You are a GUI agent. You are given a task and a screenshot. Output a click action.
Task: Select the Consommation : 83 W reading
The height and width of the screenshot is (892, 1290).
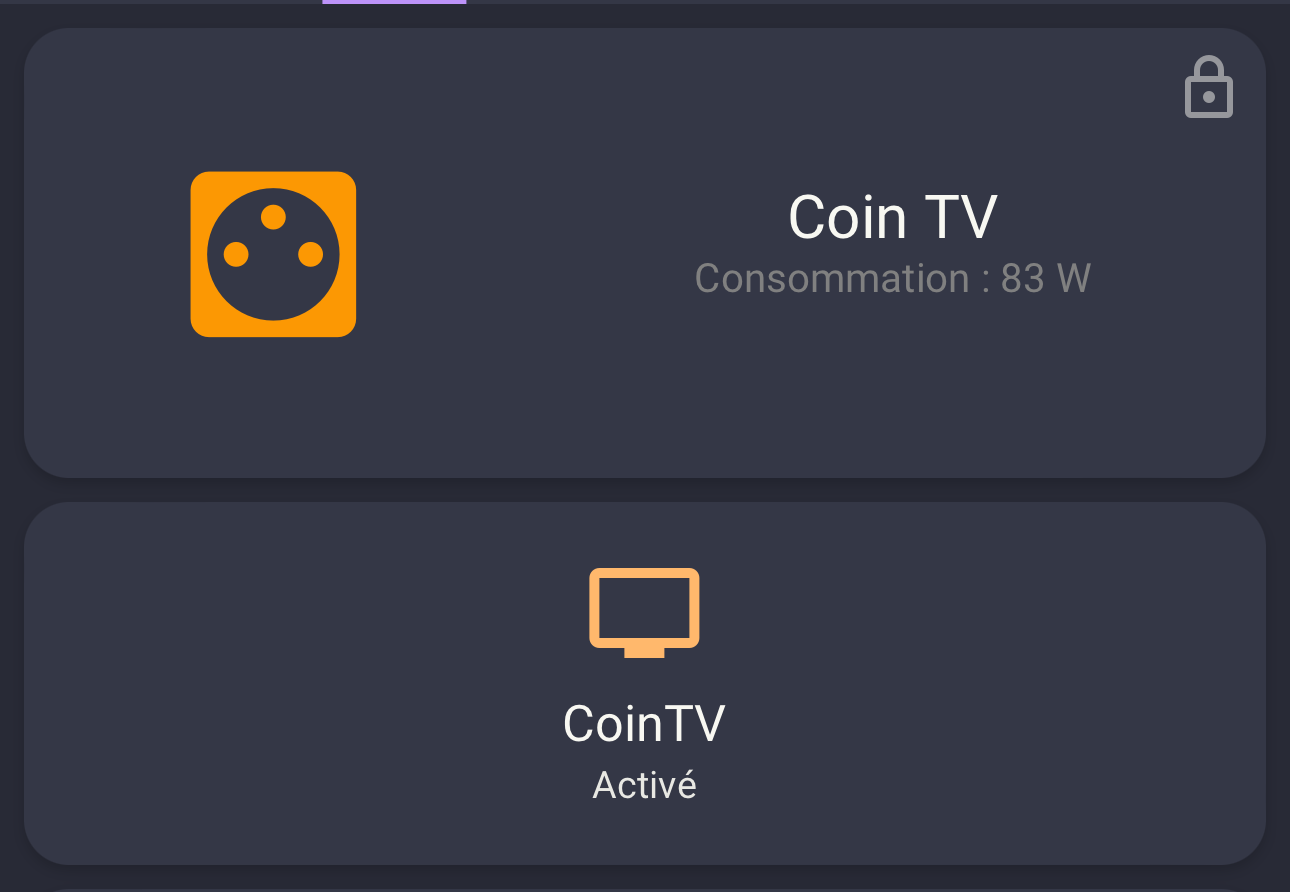(x=893, y=278)
